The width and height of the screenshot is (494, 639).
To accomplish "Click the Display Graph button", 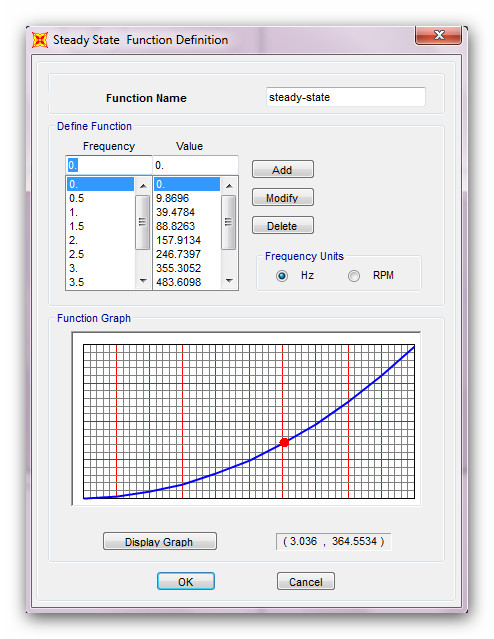I will [x=159, y=541].
